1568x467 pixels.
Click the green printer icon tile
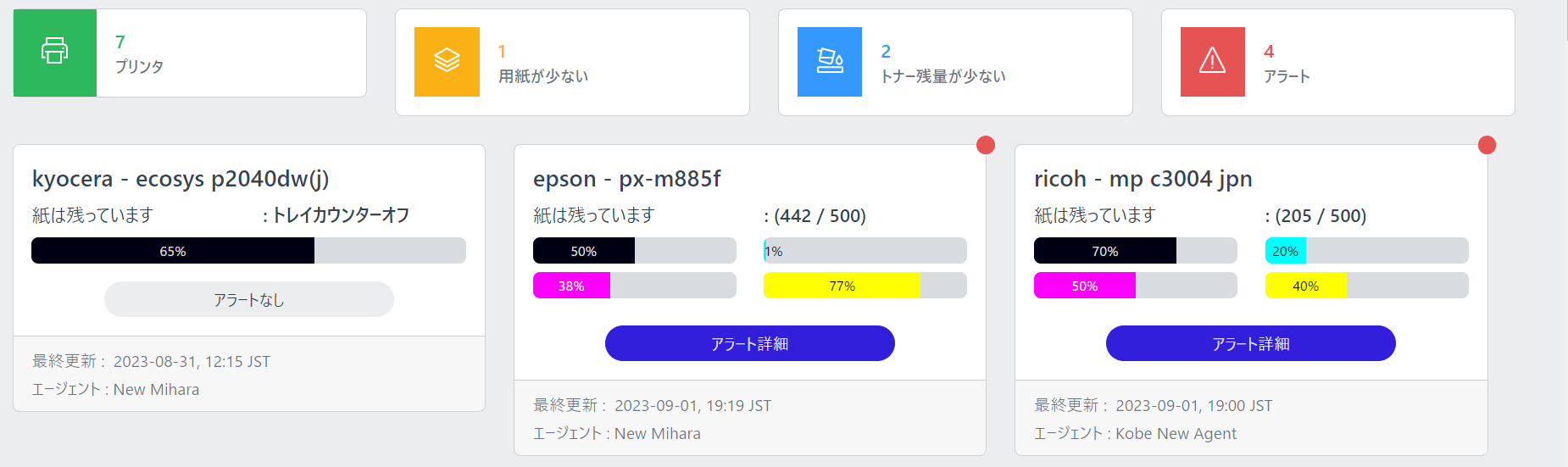(55, 53)
